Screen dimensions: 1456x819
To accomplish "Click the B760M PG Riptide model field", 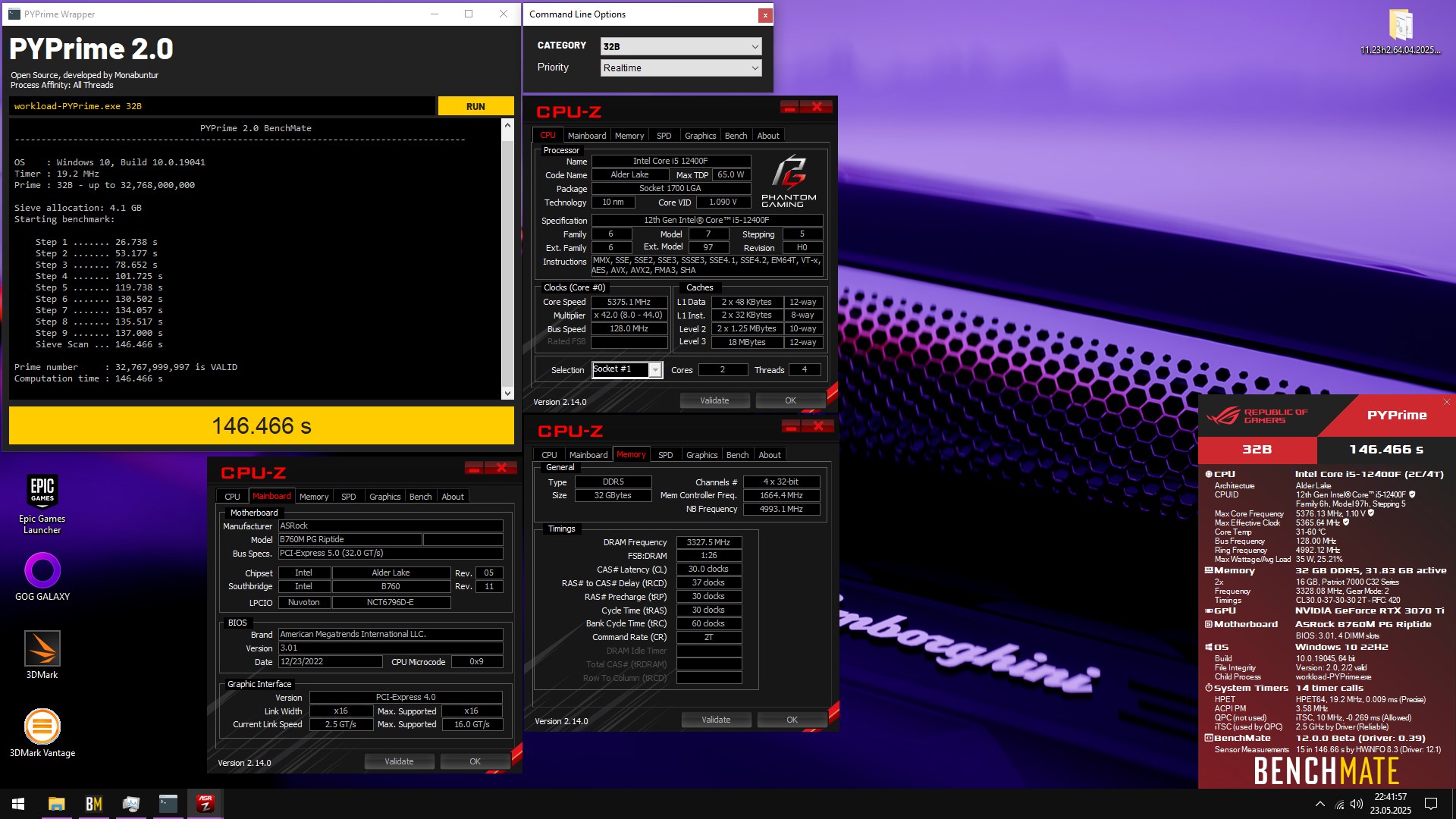I will tap(350, 540).
